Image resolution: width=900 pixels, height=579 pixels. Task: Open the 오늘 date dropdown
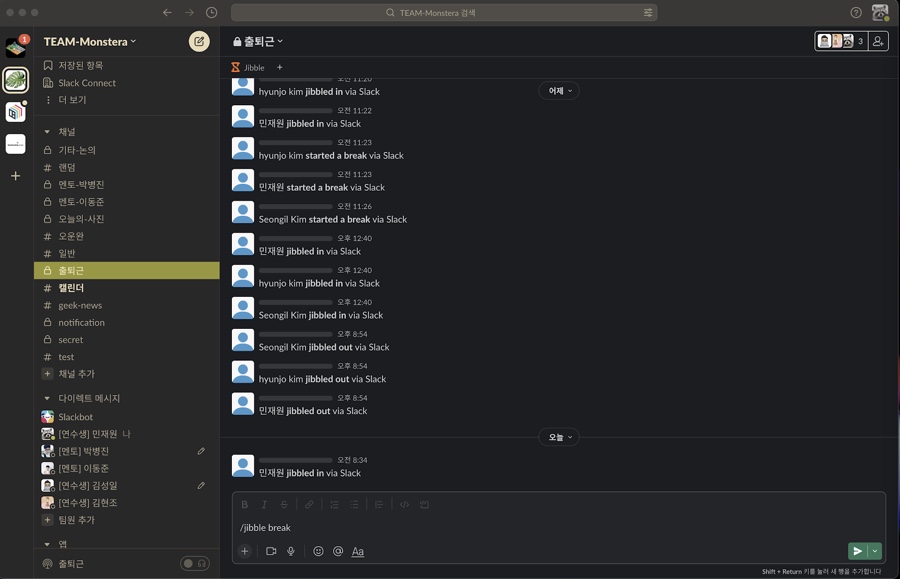click(x=558, y=437)
